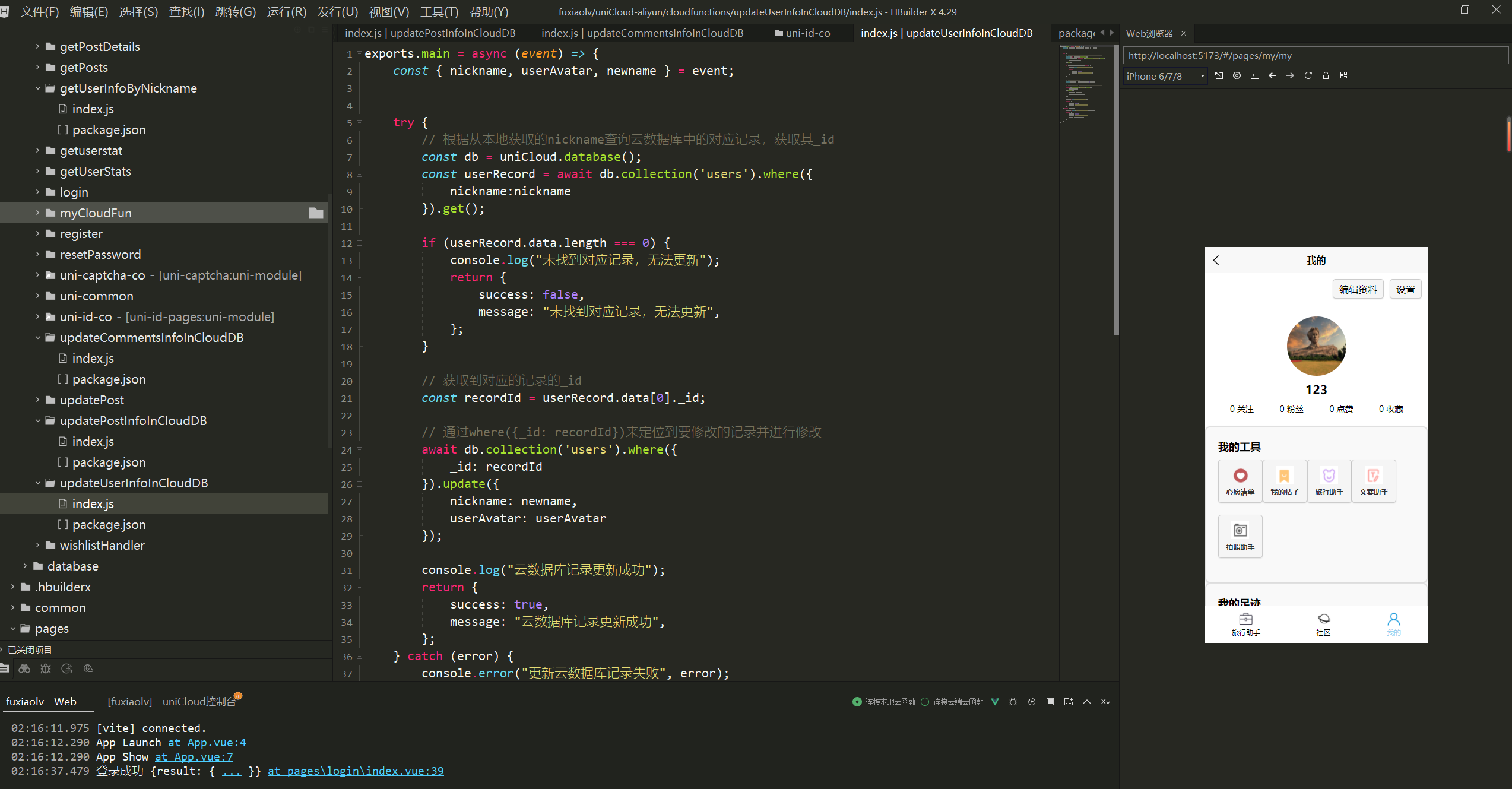Click the QR code icon in browser toolbar
The image size is (1512, 789).
point(1344,75)
